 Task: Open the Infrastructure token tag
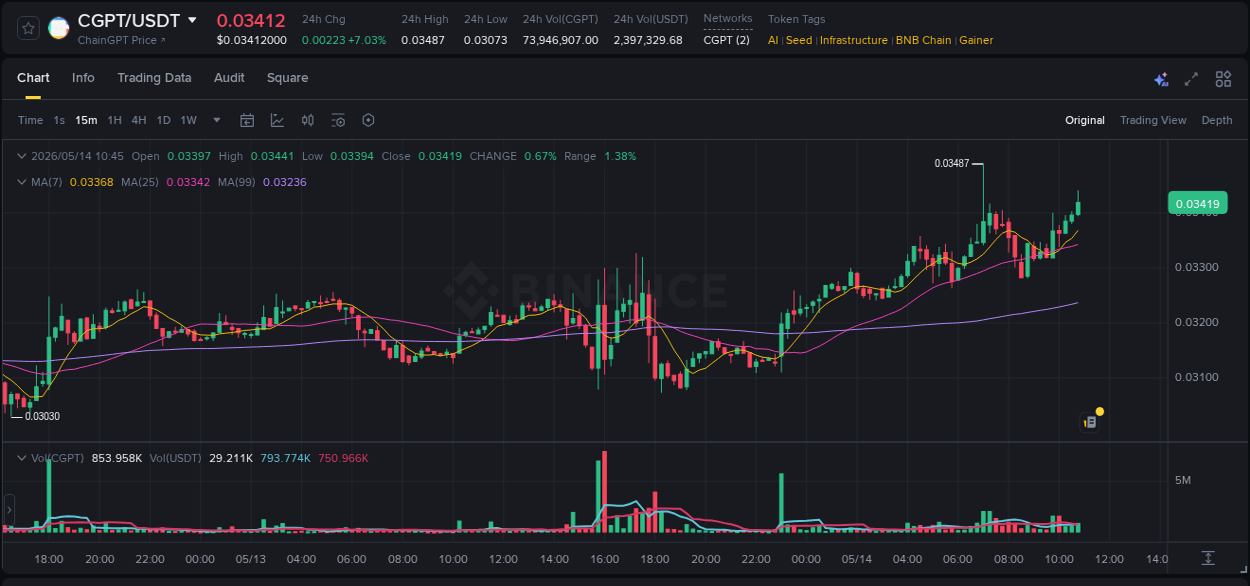point(854,40)
